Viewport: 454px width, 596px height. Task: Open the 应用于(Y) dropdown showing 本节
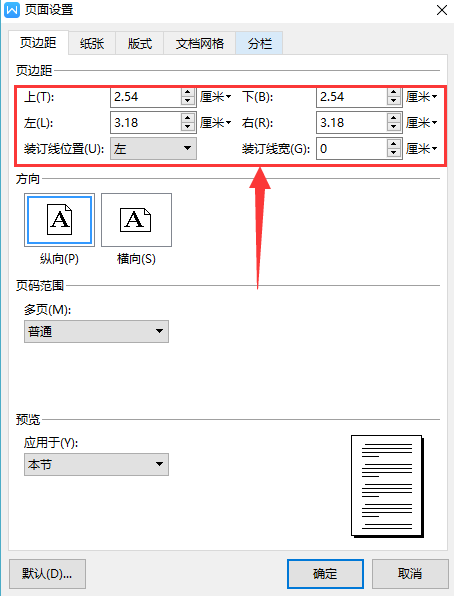click(96, 464)
